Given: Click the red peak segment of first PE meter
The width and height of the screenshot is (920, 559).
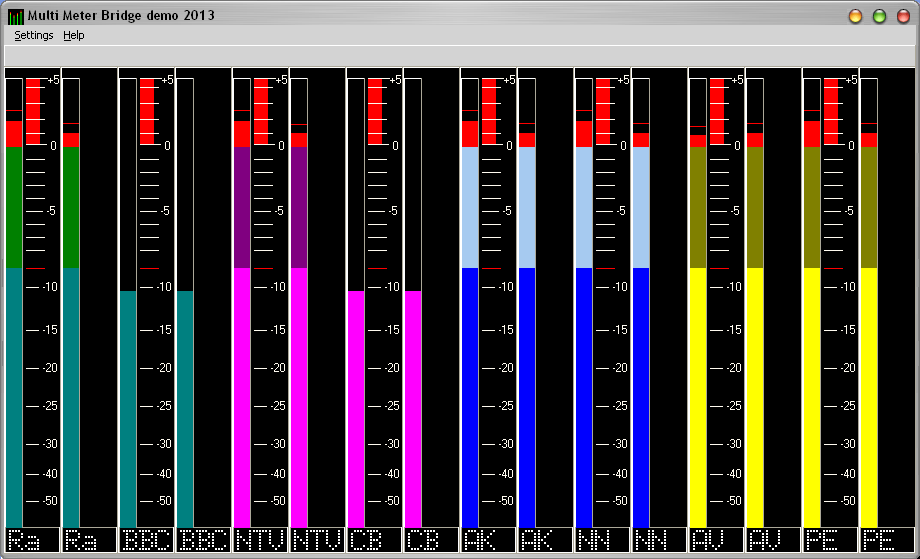Looking at the screenshot, I should 811,134.
